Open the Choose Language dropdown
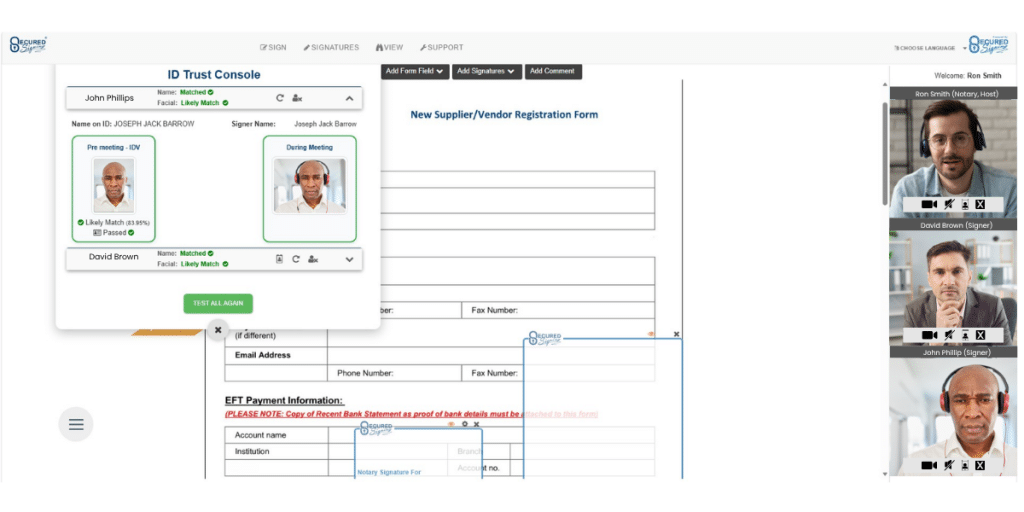 click(x=930, y=48)
